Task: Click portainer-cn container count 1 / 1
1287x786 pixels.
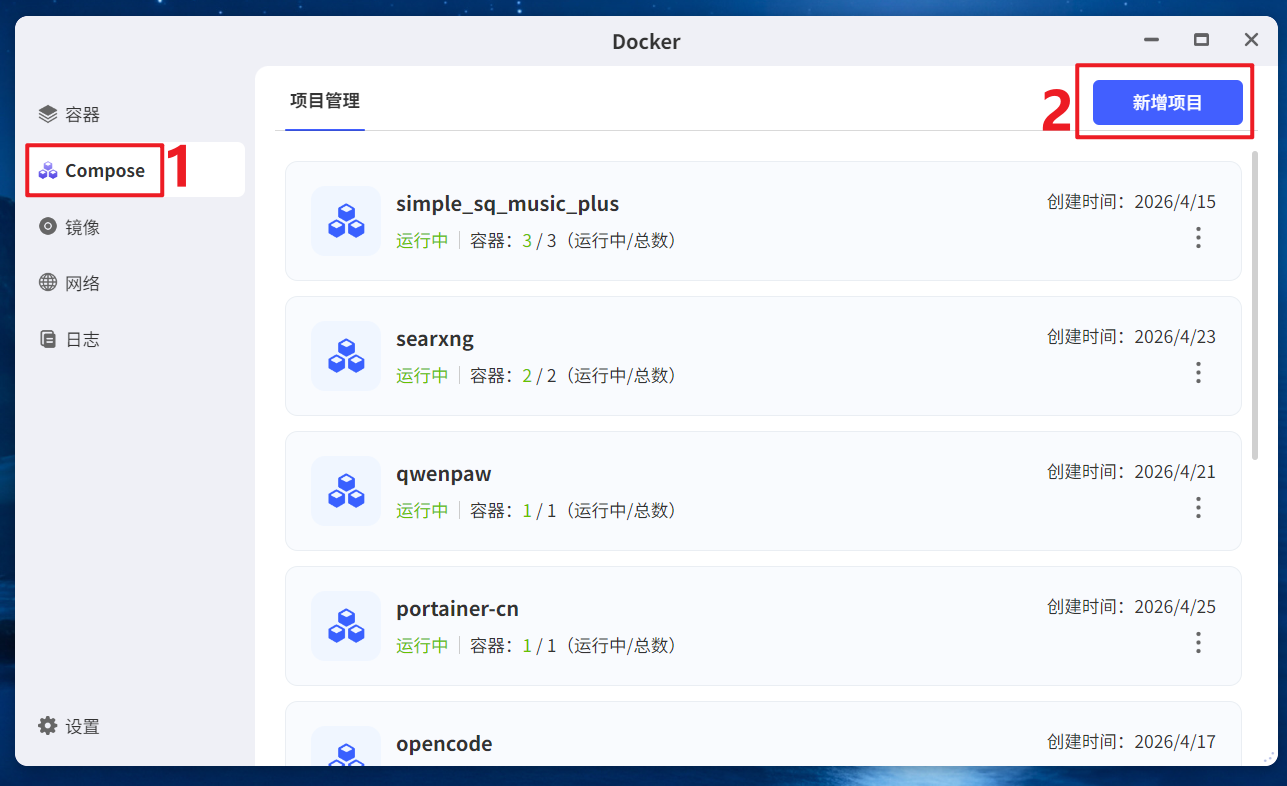Action: point(539,646)
